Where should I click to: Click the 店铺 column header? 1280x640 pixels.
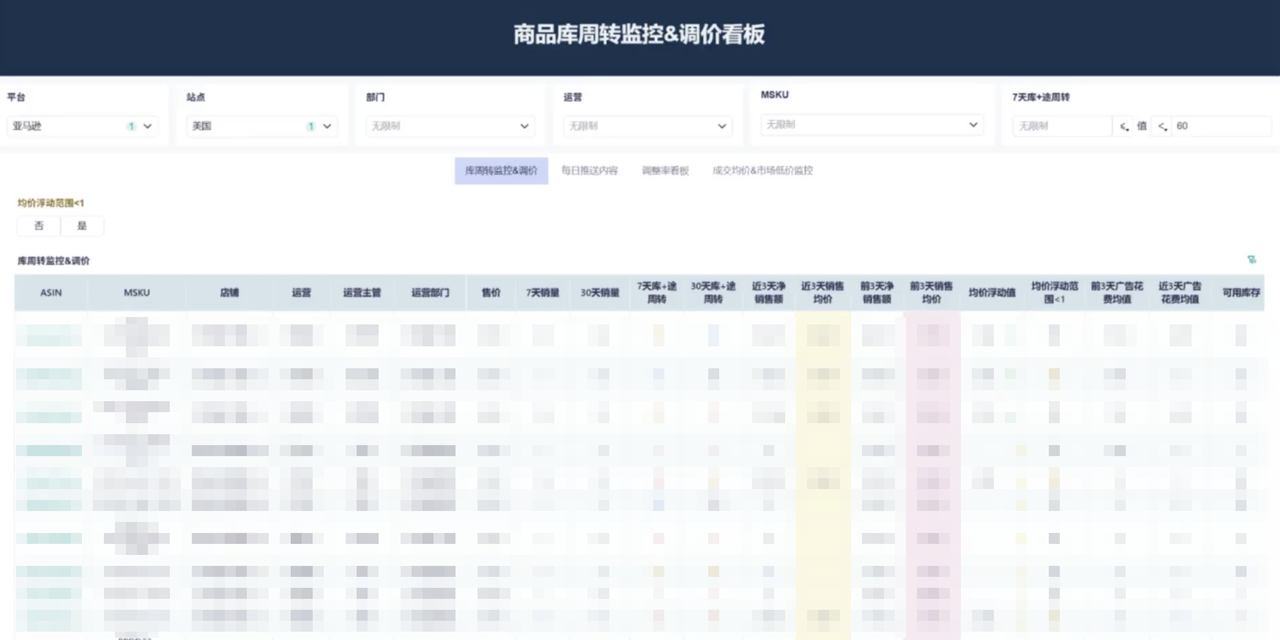click(x=230, y=293)
